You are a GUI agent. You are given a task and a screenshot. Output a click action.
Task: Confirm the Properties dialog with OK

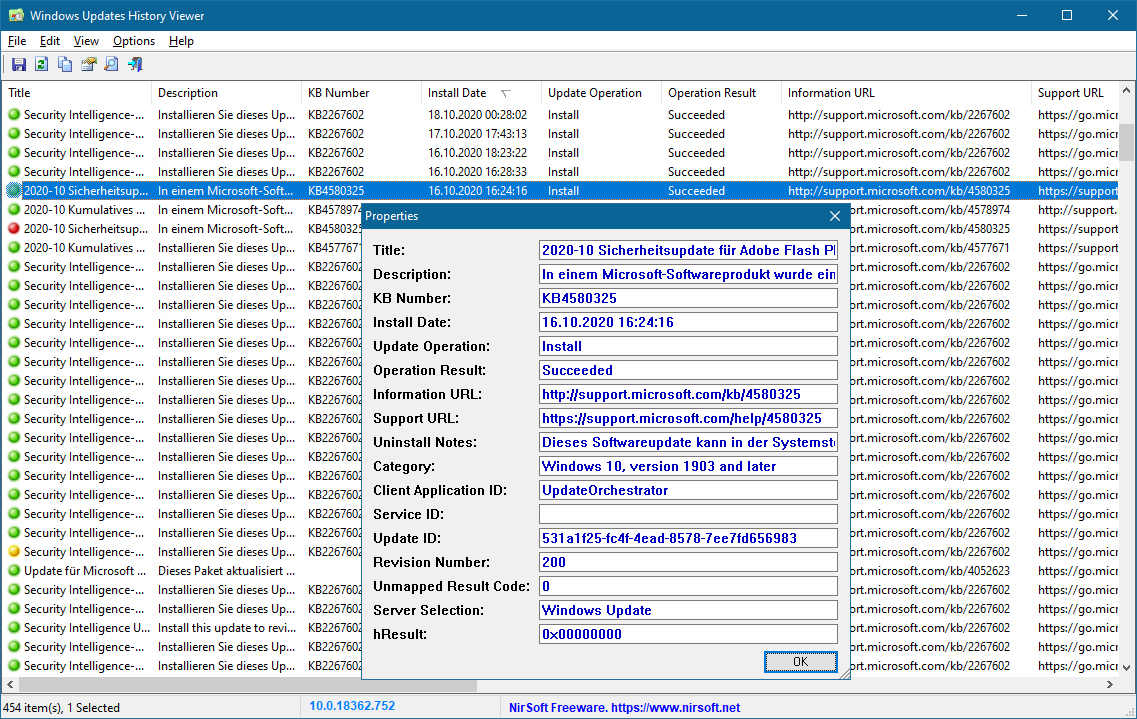[x=801, y=662]
